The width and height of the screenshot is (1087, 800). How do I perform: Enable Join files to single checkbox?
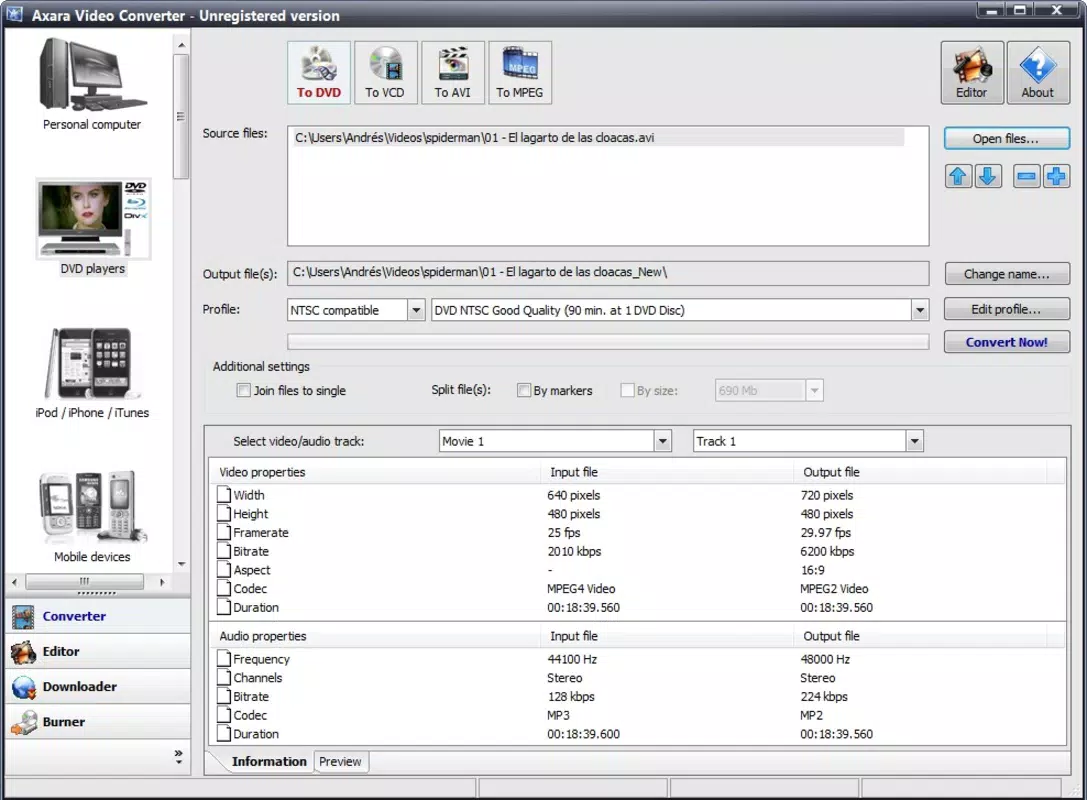243,390
